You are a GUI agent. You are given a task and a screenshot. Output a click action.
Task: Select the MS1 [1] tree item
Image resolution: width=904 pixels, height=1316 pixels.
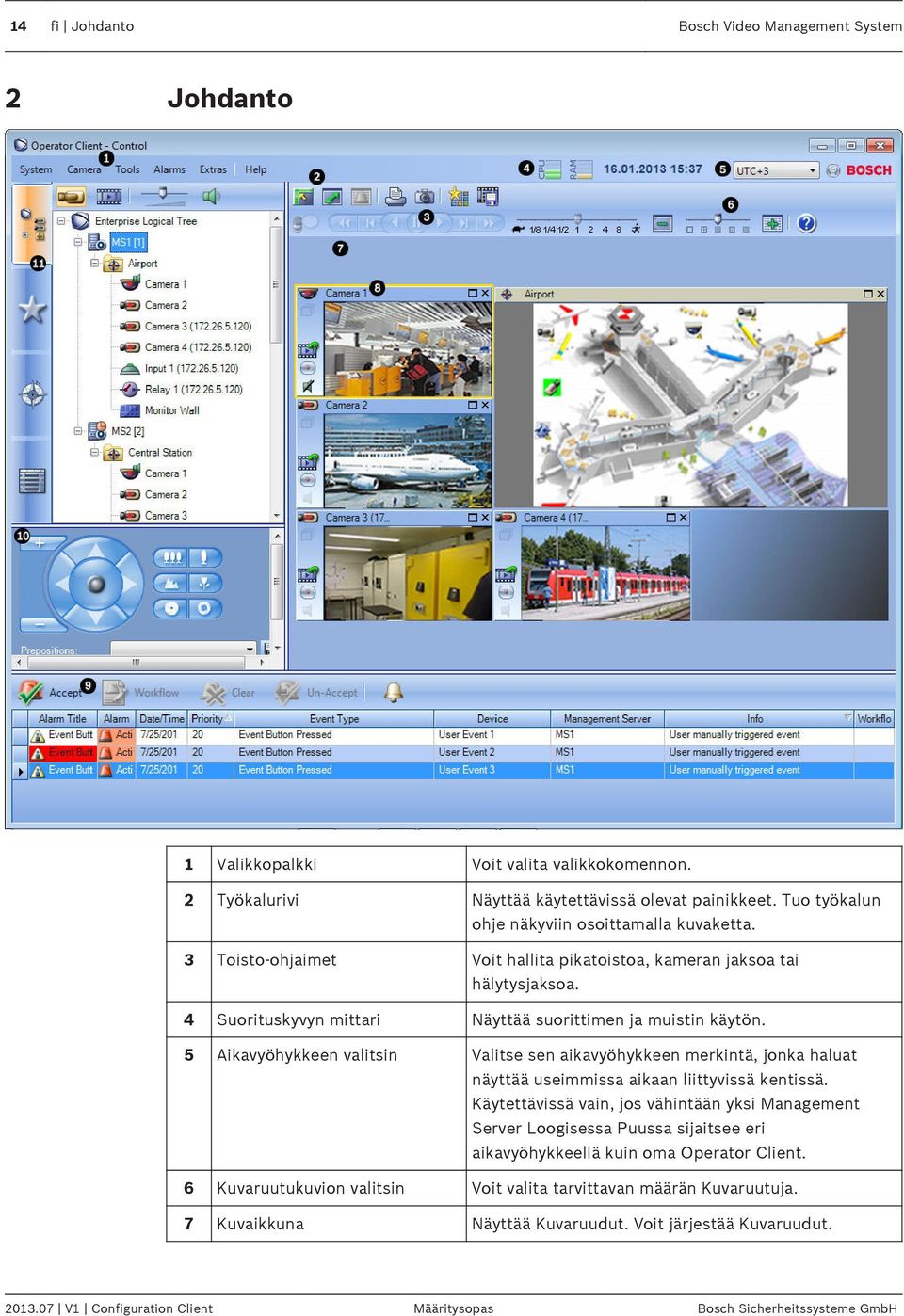[128, 242]
